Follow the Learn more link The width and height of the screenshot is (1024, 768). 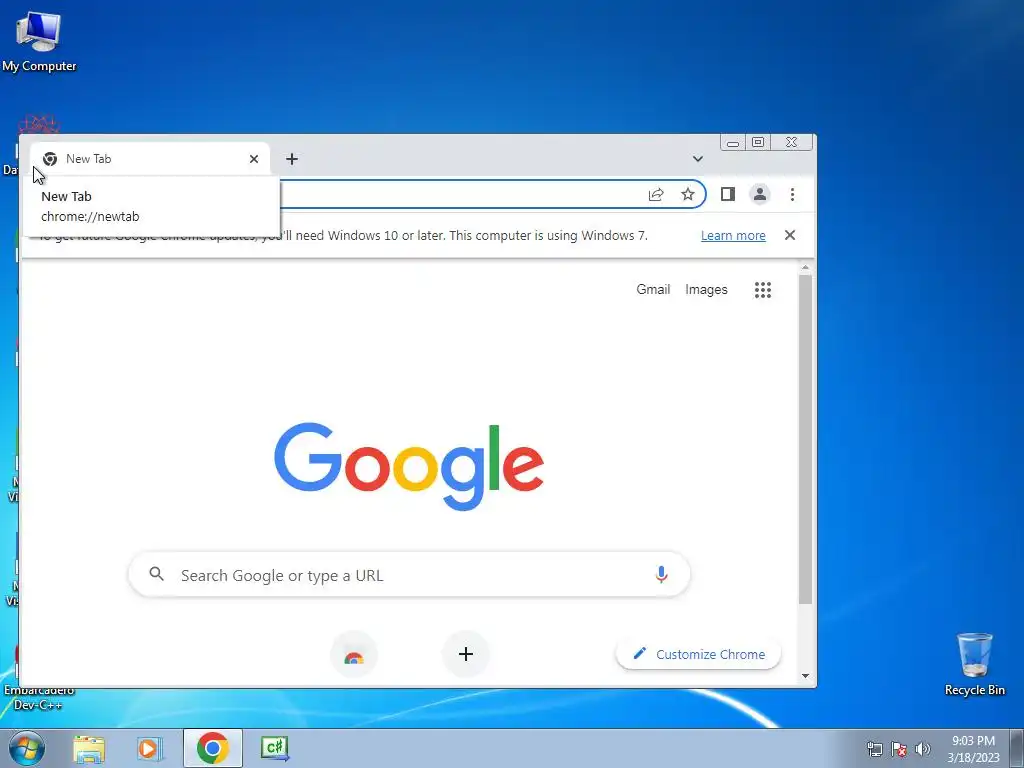point(733,236)
